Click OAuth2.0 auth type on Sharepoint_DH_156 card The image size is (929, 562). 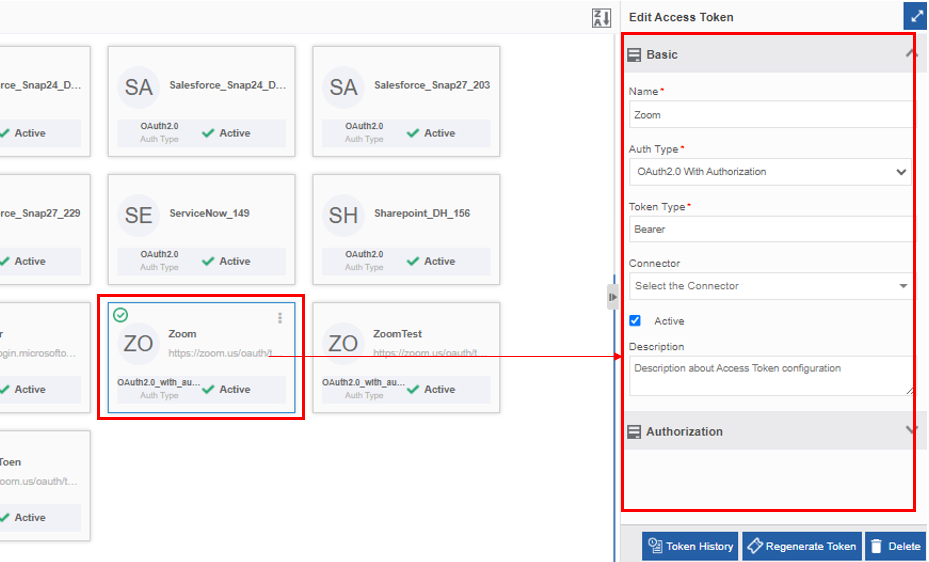(x=364, y=254)
